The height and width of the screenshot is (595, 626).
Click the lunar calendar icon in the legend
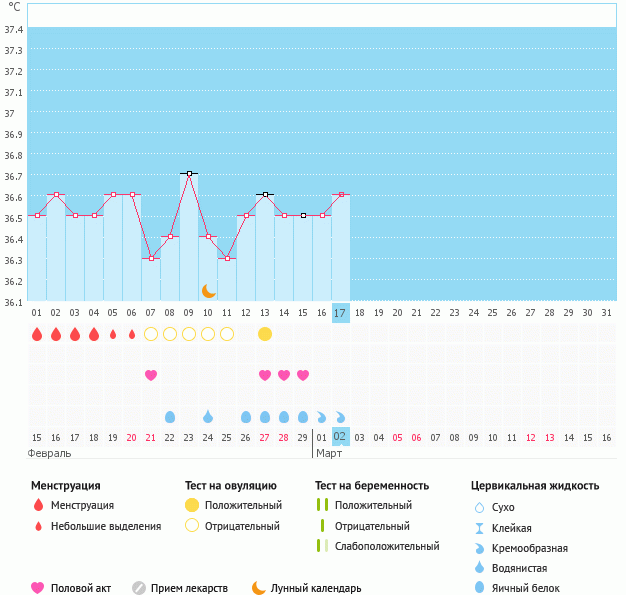coord(259,588)
